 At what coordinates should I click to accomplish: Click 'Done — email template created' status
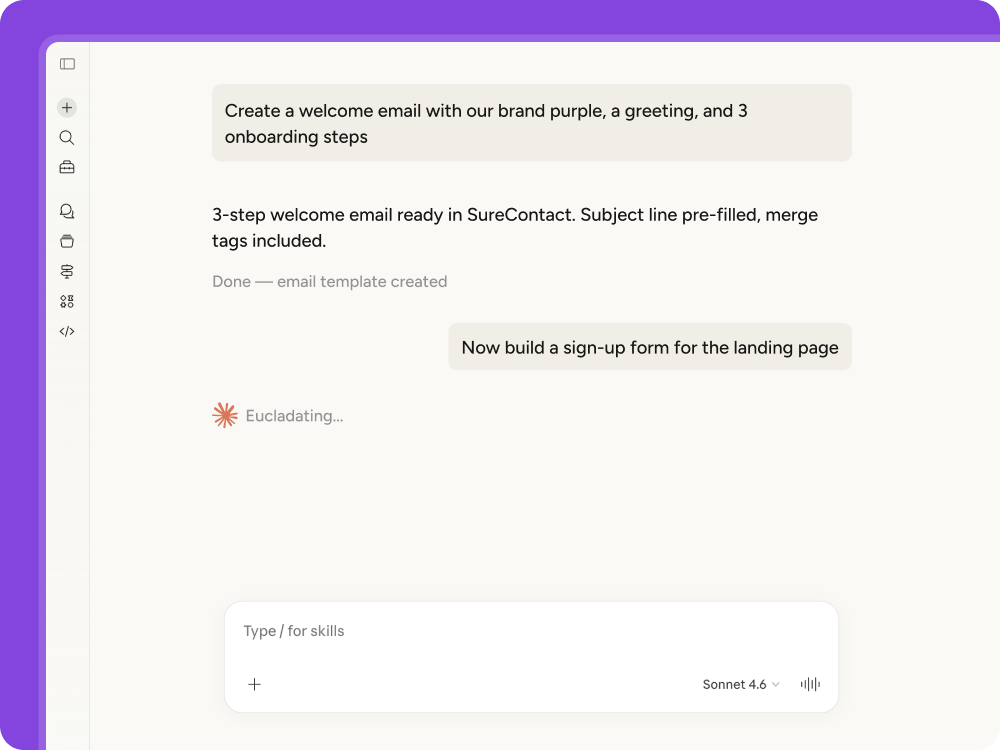(x=329, y=282)
